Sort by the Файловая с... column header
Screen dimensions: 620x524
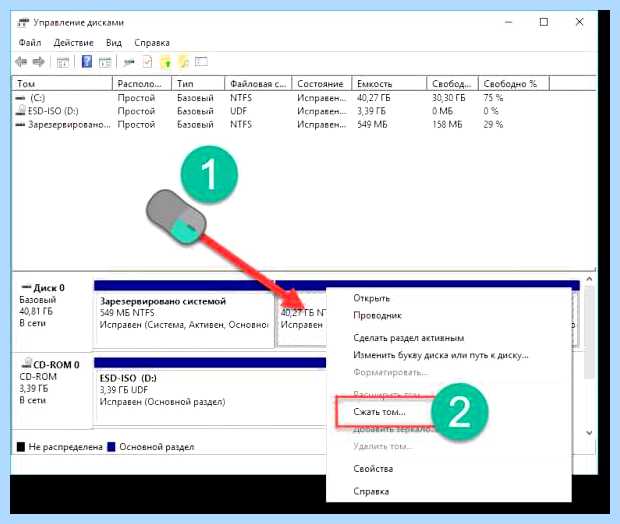click(259, 84)
